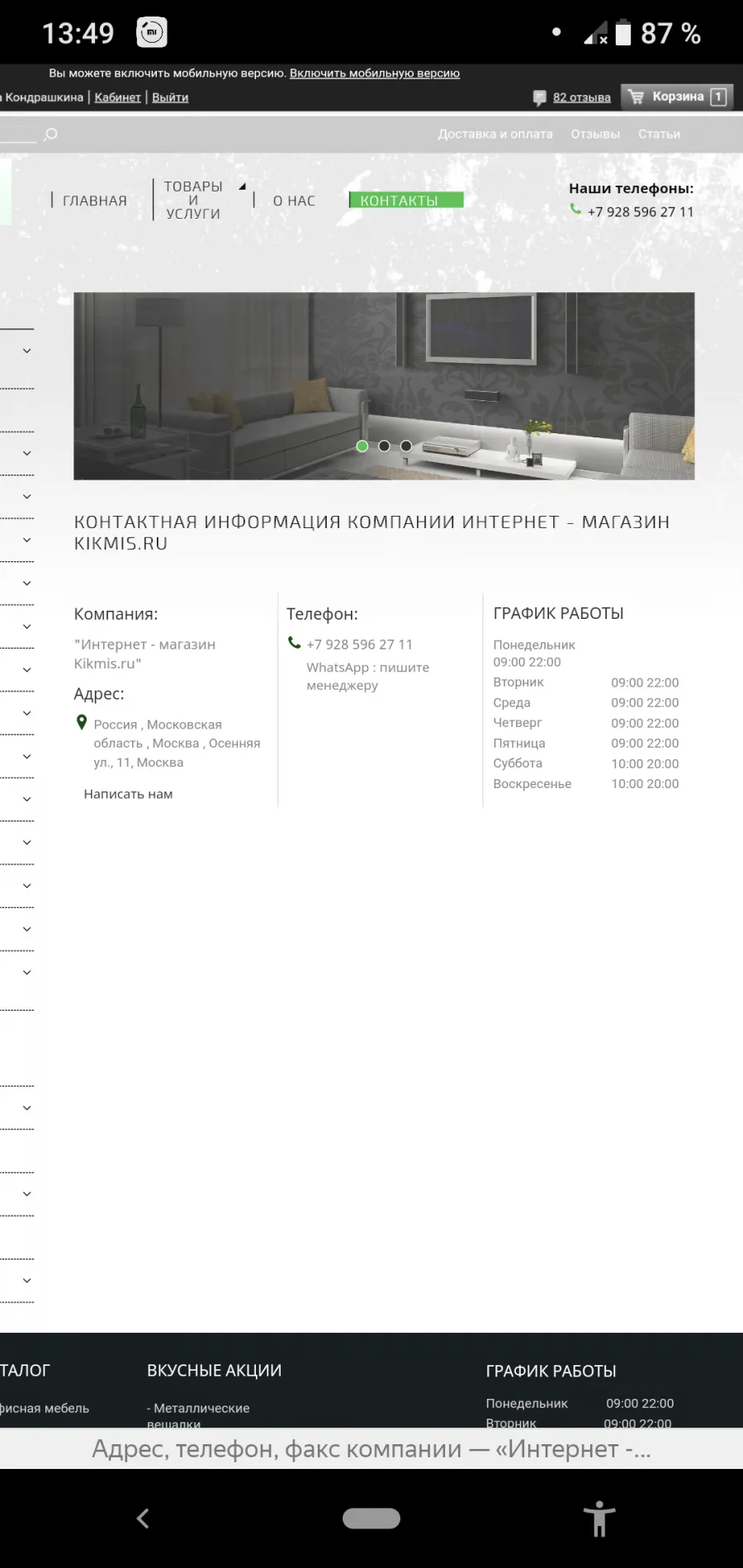Click the Суббота row in schedule
The height and width of the screenshot is (1568, 743).
tap(586, 763)
